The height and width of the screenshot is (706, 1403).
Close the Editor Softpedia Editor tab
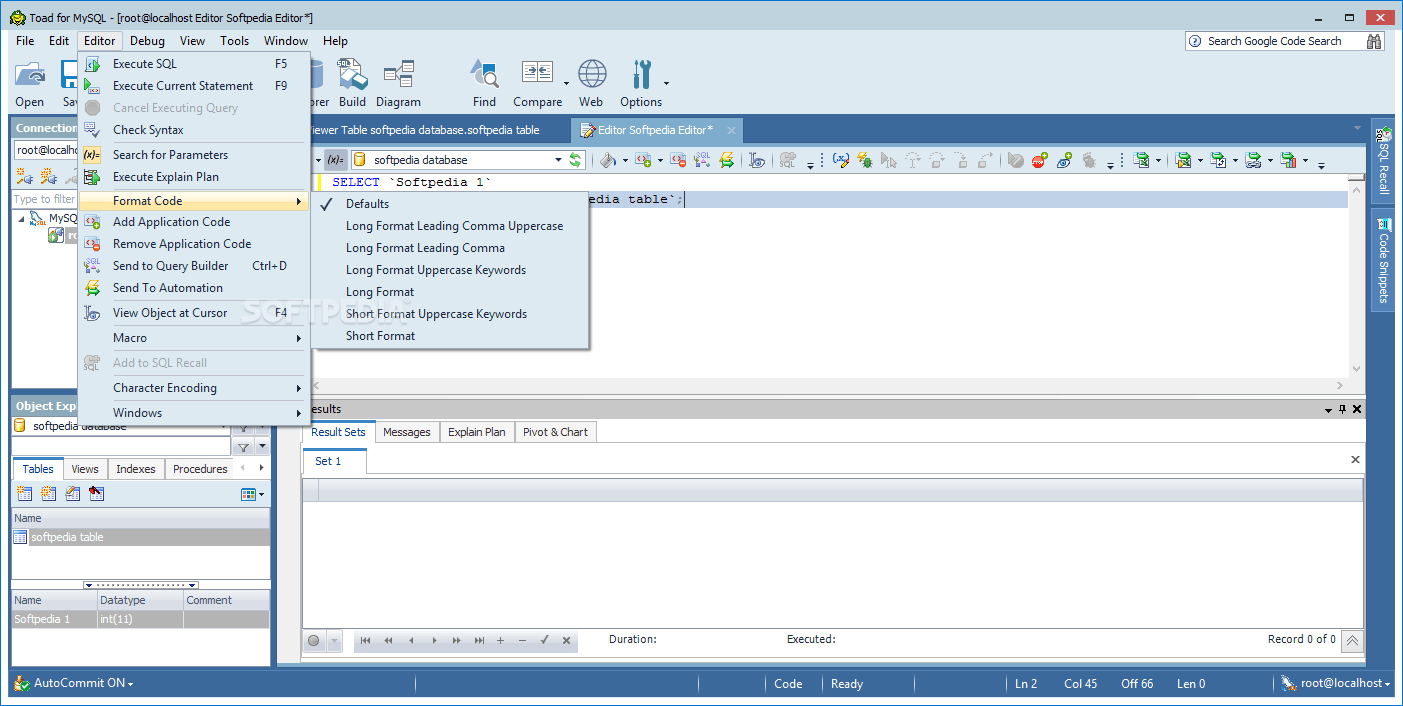tap(731, 130)
